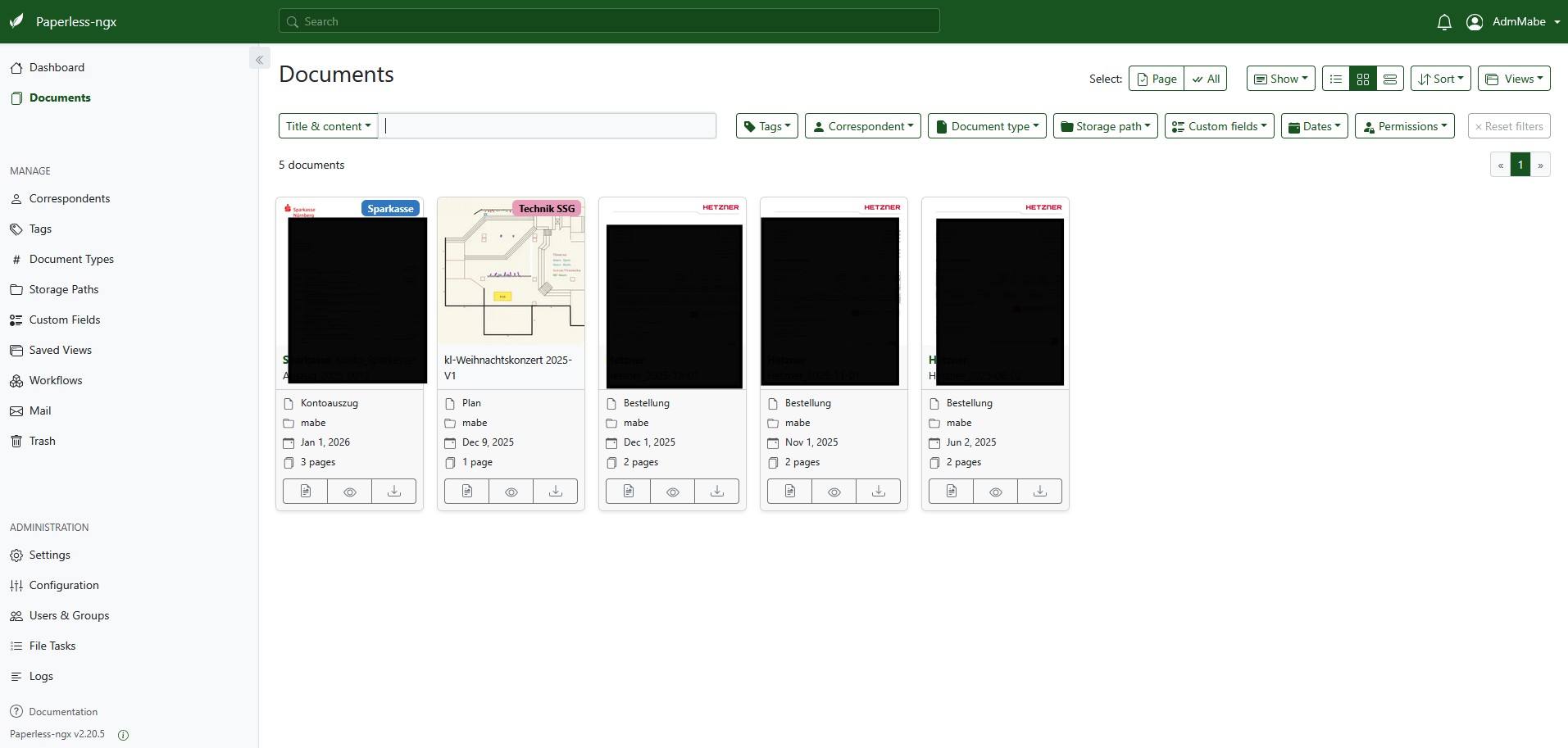Open the Mail section in sidebar
Image resolution: width=1568 pixels, height=748 pixels.
click(x=40, y=410)
